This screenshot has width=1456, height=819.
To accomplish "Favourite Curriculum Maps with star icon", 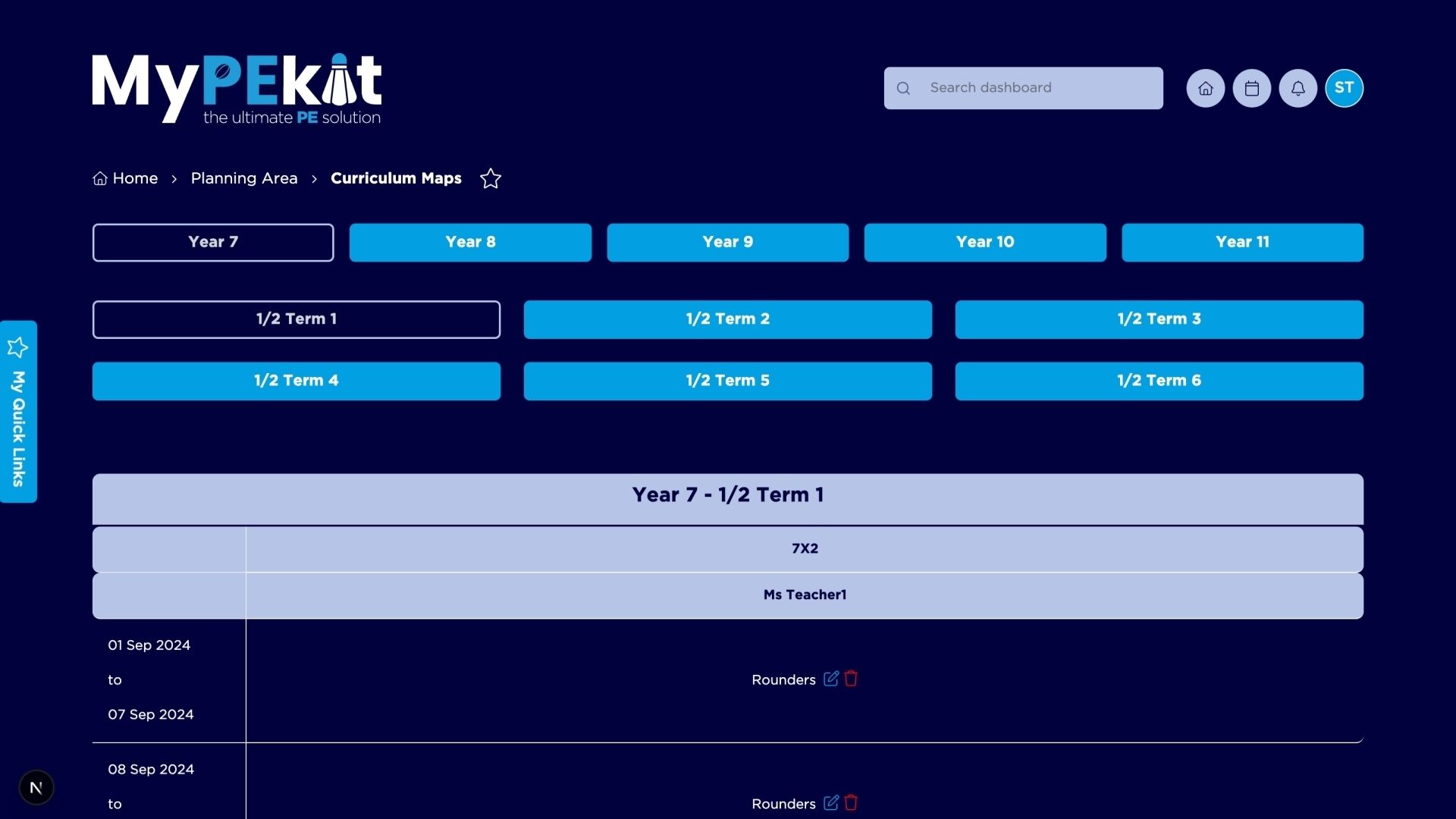I will (491, 179).
